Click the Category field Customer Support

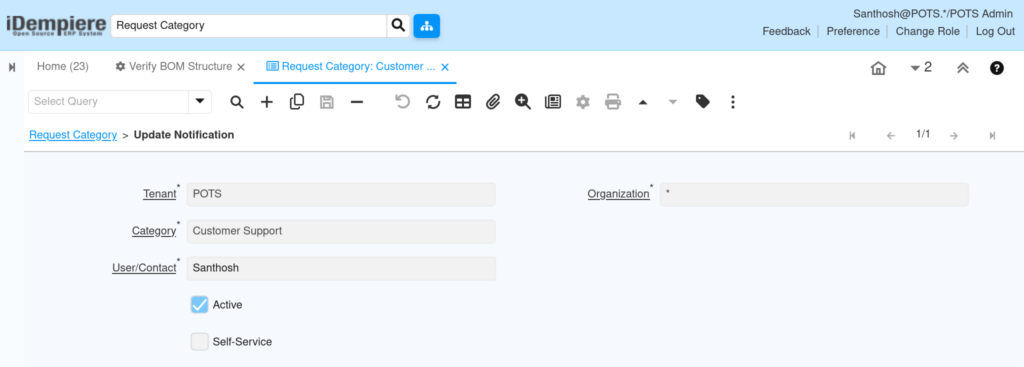click(x=341, y=231)
